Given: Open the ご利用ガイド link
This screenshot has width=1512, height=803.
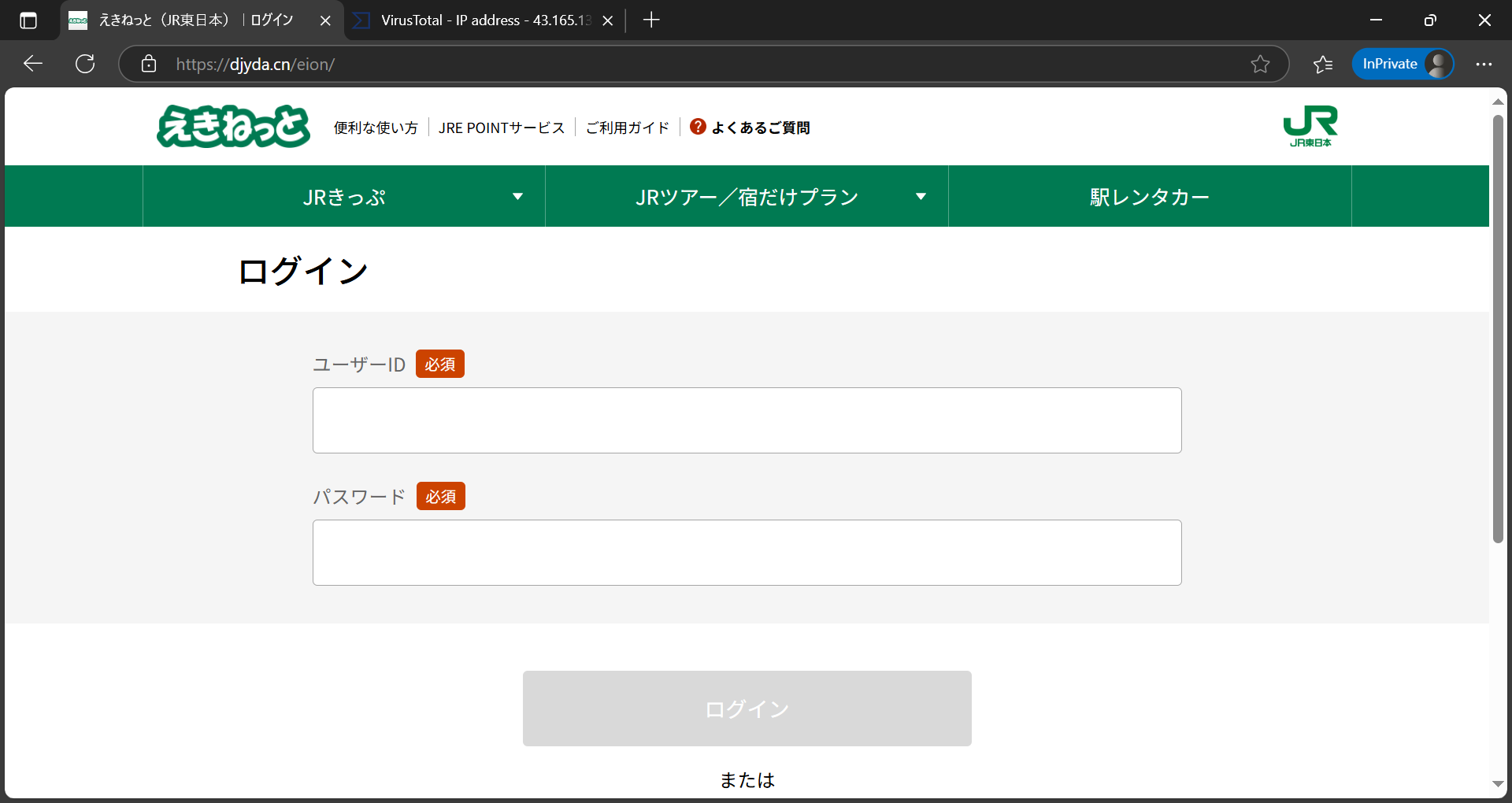Looking at the screenshot, I should (x=628, y=128).
